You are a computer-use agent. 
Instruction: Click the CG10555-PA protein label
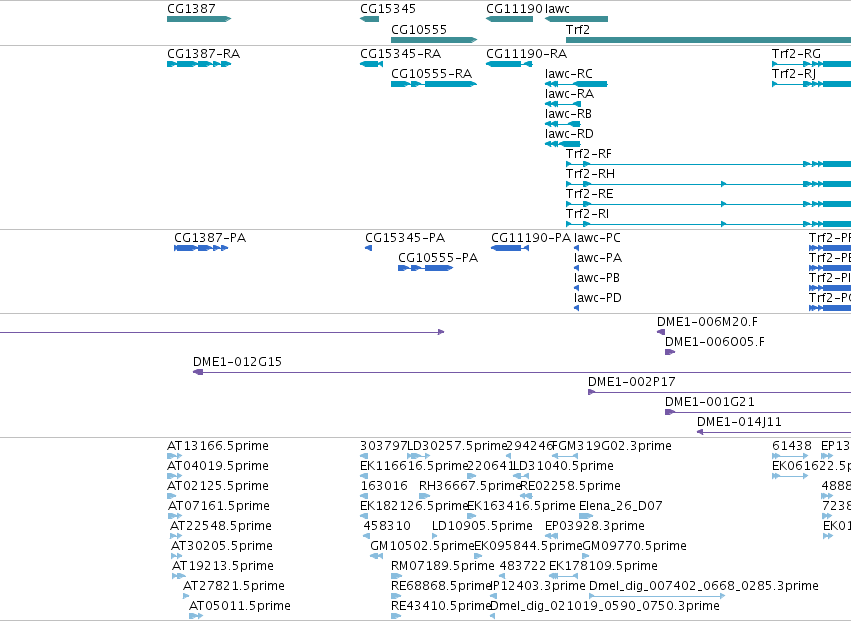click(x=438, y=258)
